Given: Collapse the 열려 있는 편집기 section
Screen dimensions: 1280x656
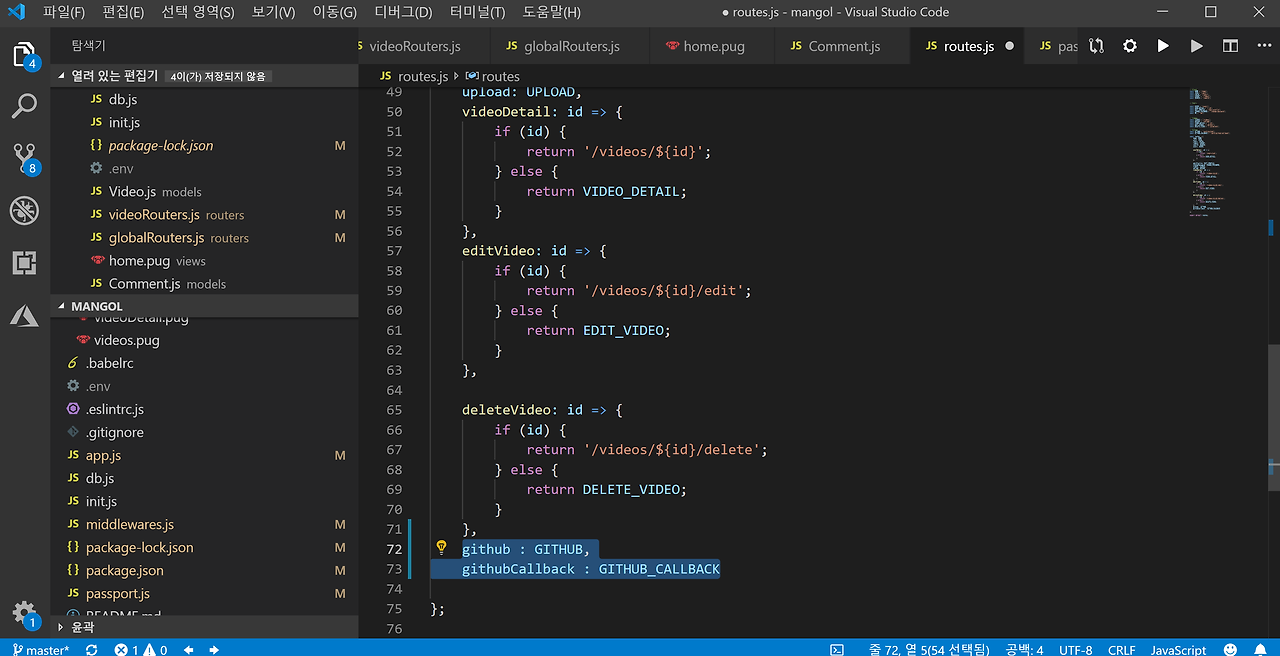Looking at the screenshot, I should [204, 76].
